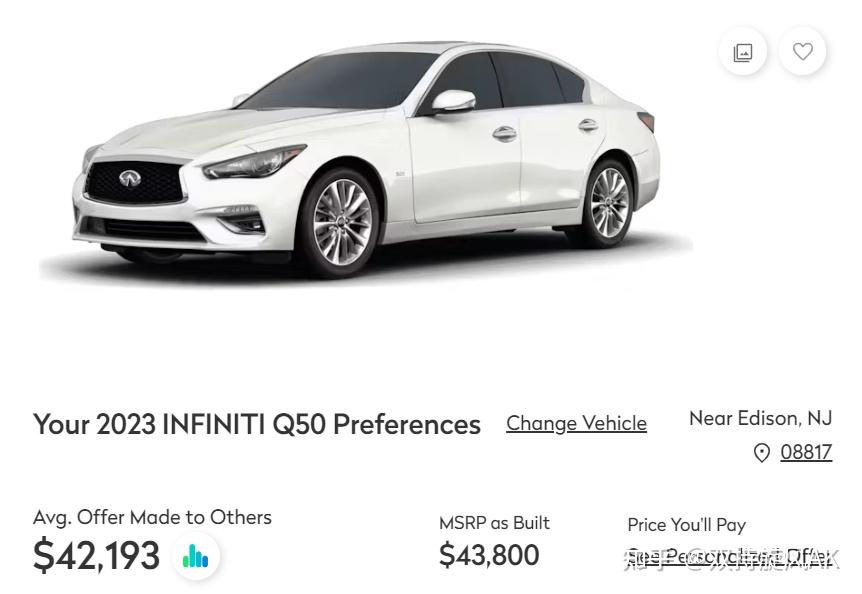862x594 pixels.
Task: Click the car's front headlight
Action: [x=253, y=162]
